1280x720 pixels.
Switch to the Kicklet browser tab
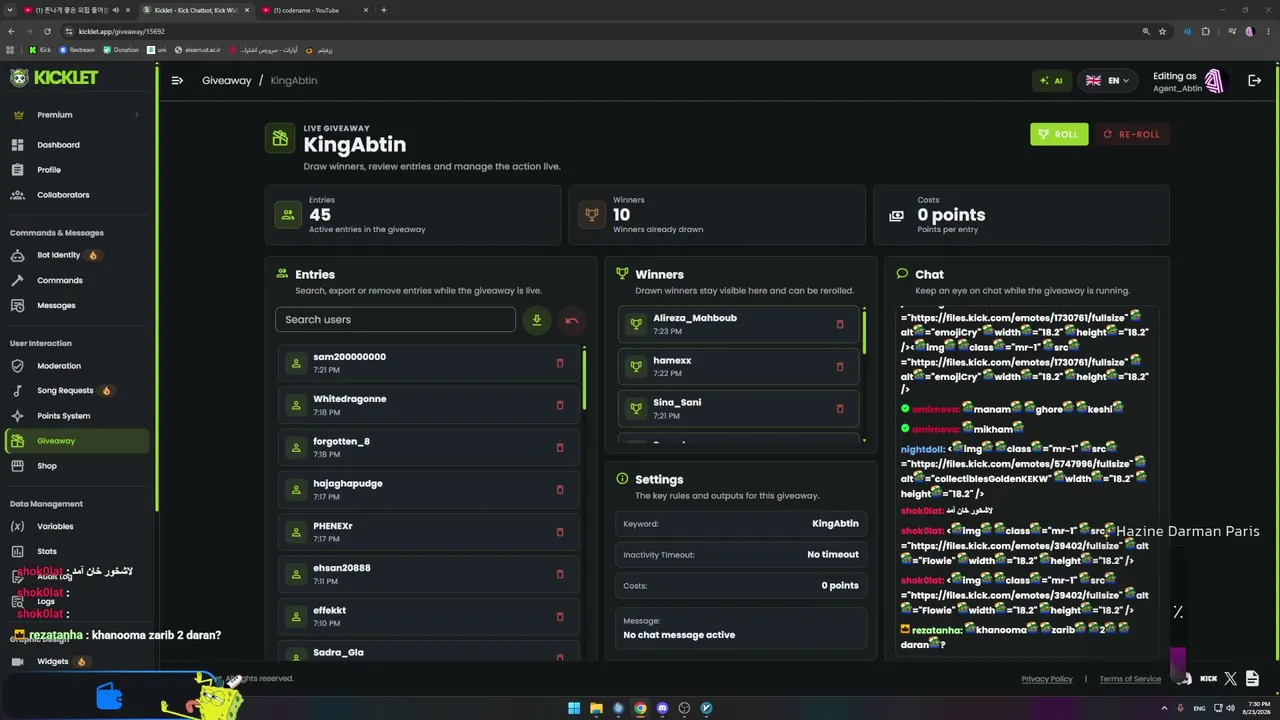pyautogui.click(x=196, y=10)
